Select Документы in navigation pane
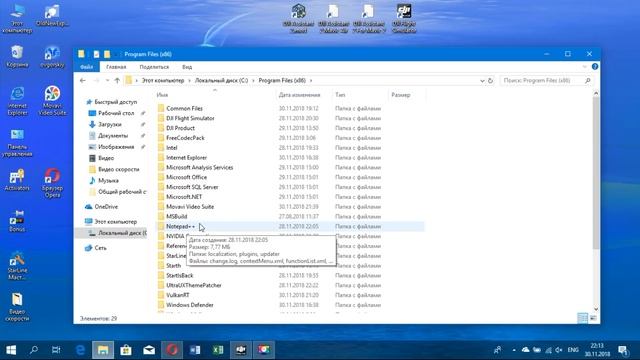 tap(113, 136)
